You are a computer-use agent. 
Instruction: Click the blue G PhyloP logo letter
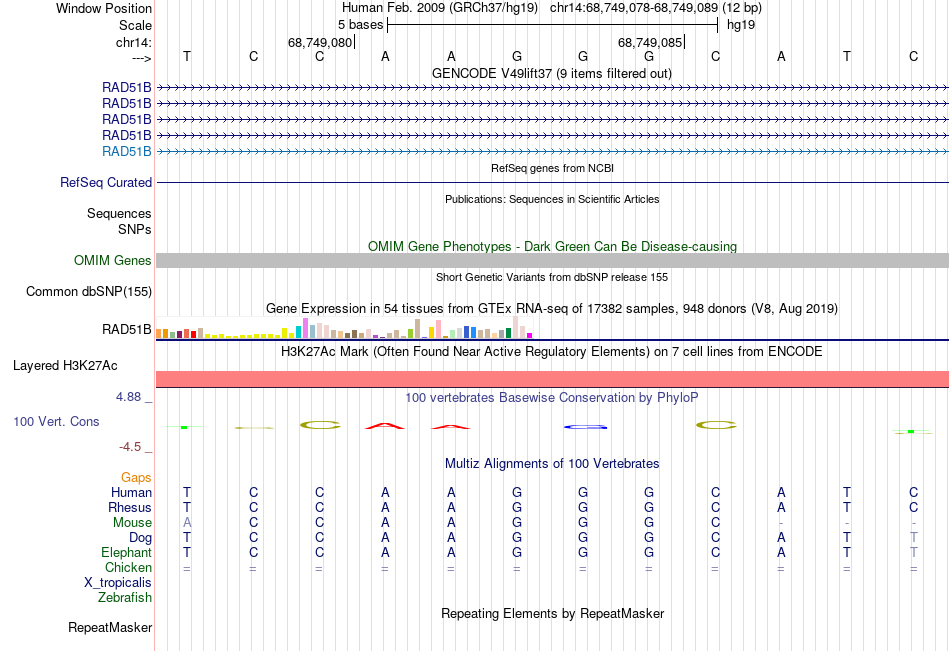click(x=585, y=427)
